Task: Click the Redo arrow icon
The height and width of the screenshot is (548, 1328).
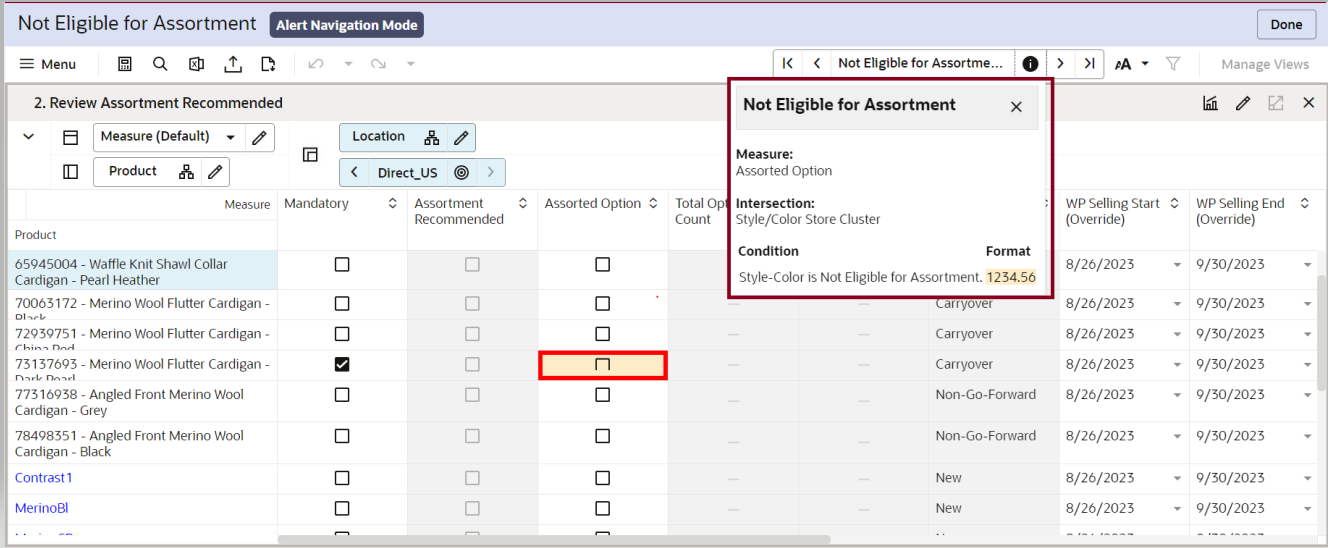Action: click(378, 64)
